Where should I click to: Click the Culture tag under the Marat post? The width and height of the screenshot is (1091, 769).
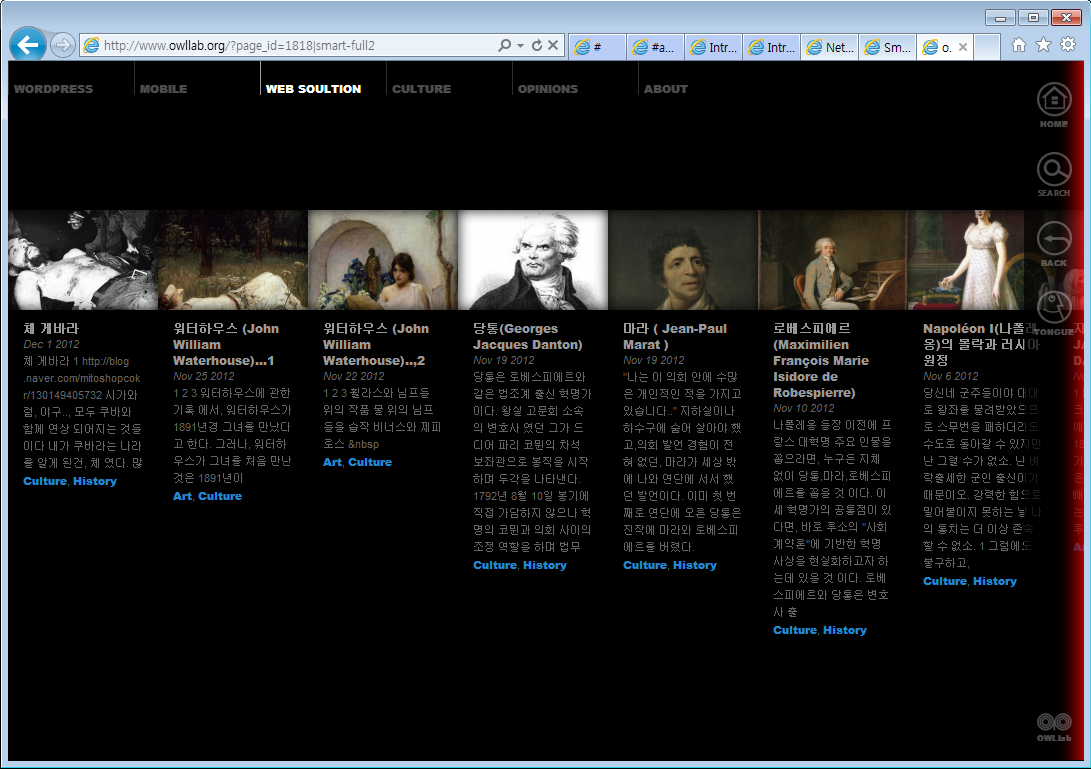click(x=645, y=565)
